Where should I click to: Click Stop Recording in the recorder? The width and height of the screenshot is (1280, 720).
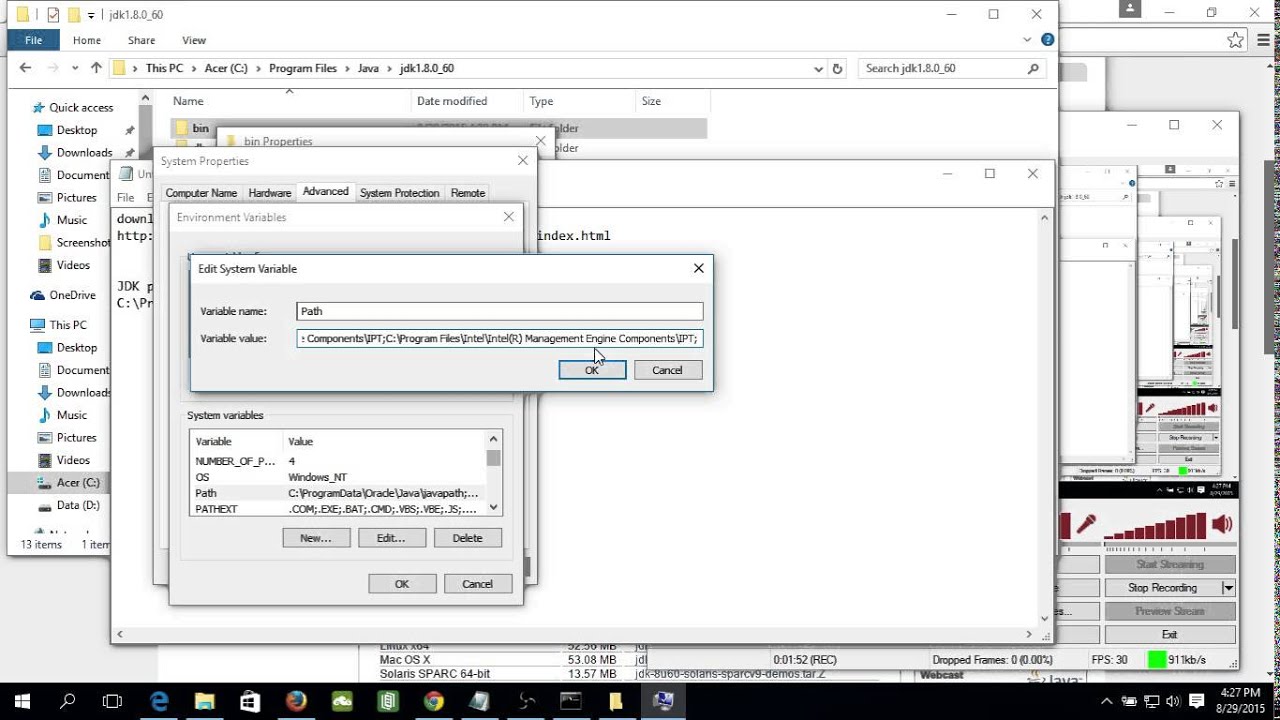click(x=1162, y=588)
